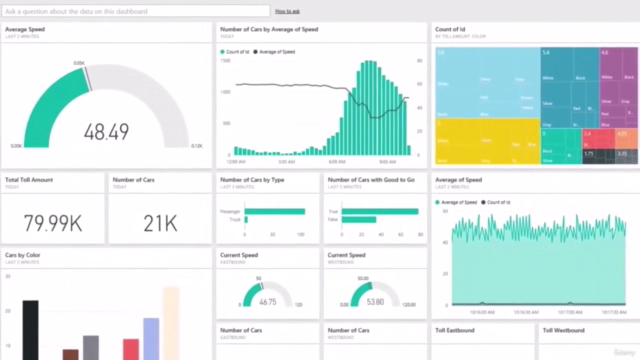Select the teal treemap block labeled 5.4
This screenshot has width=640, height=360.
(570, 88)
